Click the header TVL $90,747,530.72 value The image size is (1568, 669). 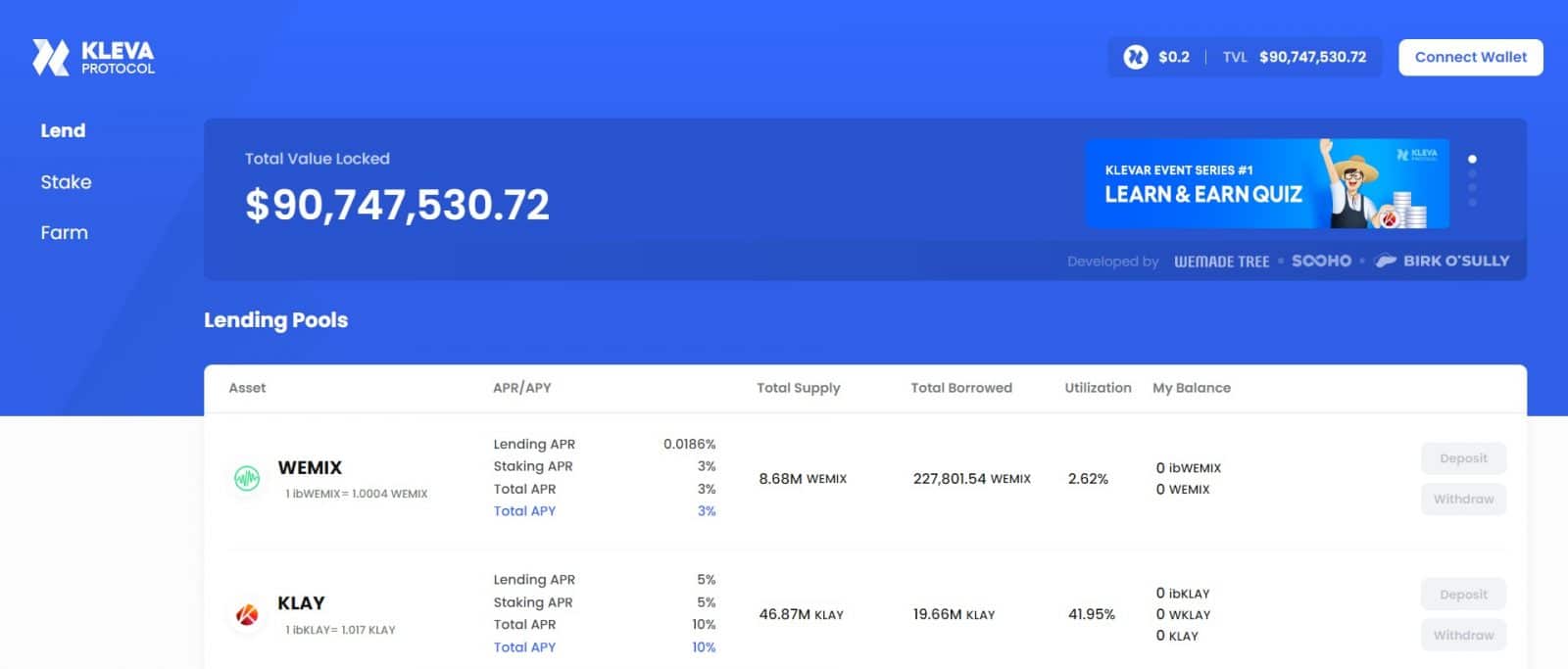tap(1312, 57)
